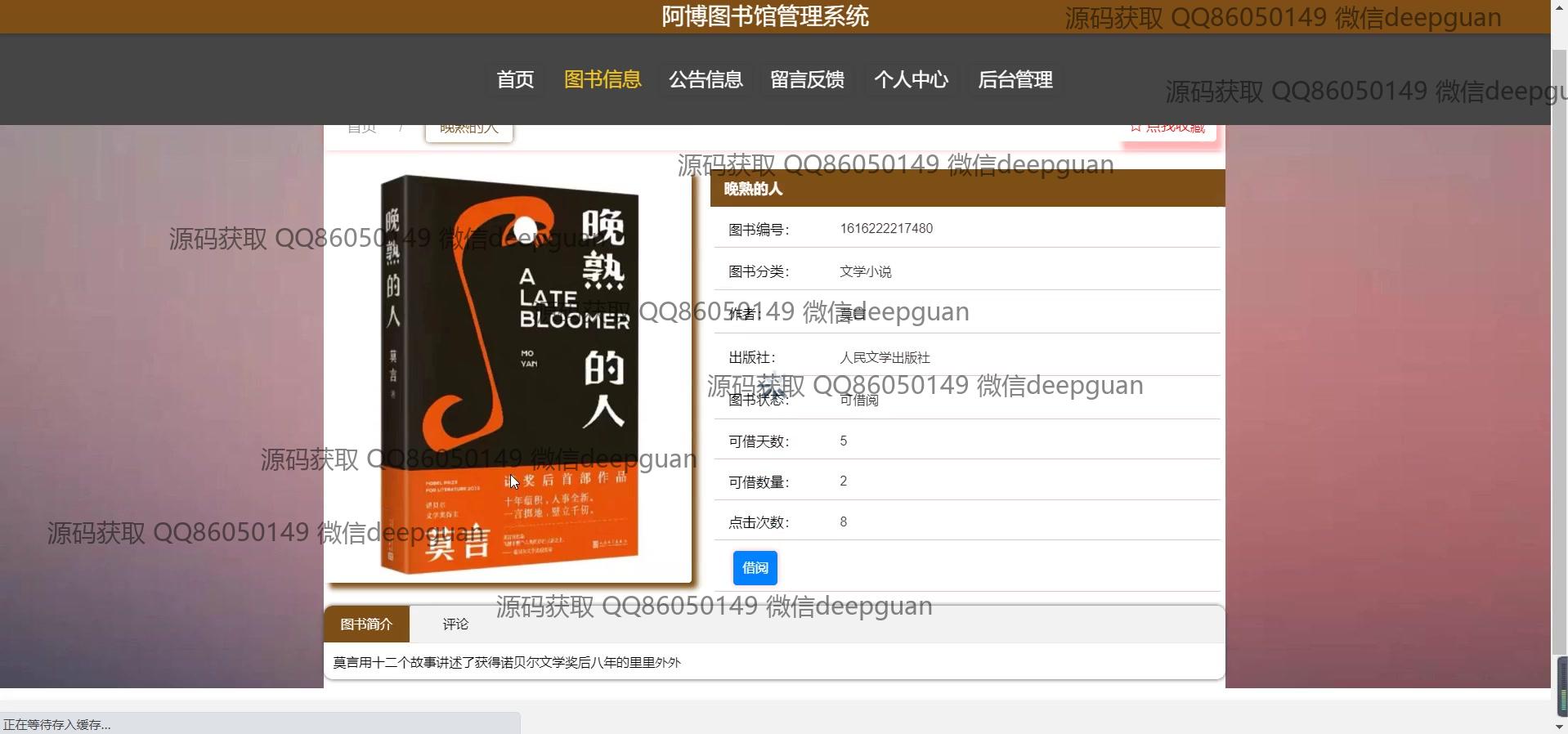Click the 首页 breadcrumb link
The height and width of the screenshot is (734, 1568).
point(361,129)
